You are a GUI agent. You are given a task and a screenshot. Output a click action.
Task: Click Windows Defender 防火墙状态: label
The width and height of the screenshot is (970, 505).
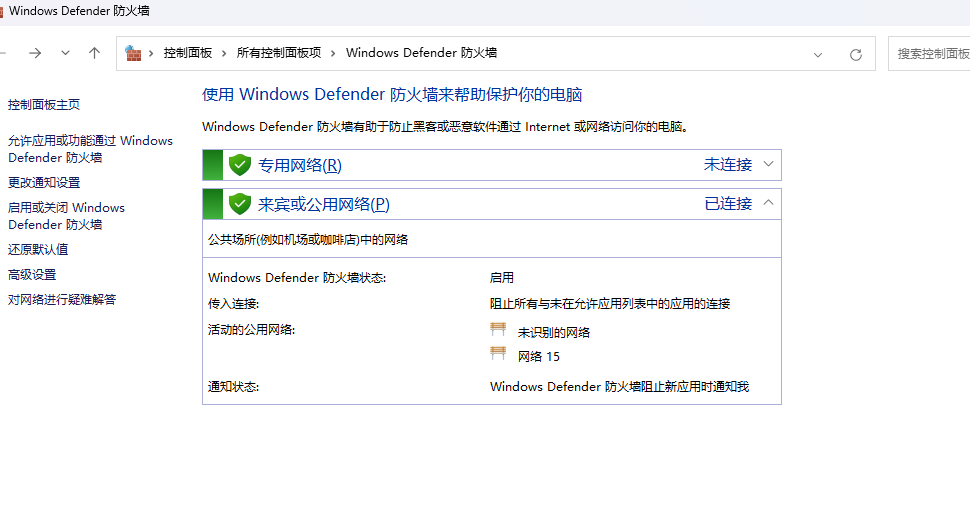297,278
